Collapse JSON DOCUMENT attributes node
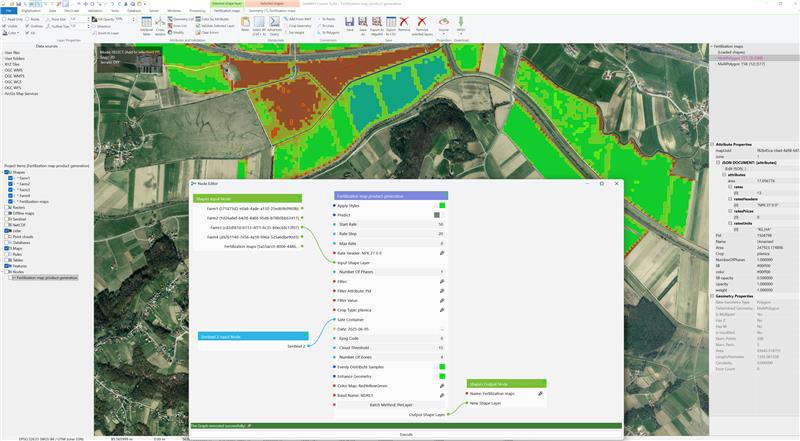Image resolution: width=800 pixels, height=441 pixels. [x=718, y=162]
